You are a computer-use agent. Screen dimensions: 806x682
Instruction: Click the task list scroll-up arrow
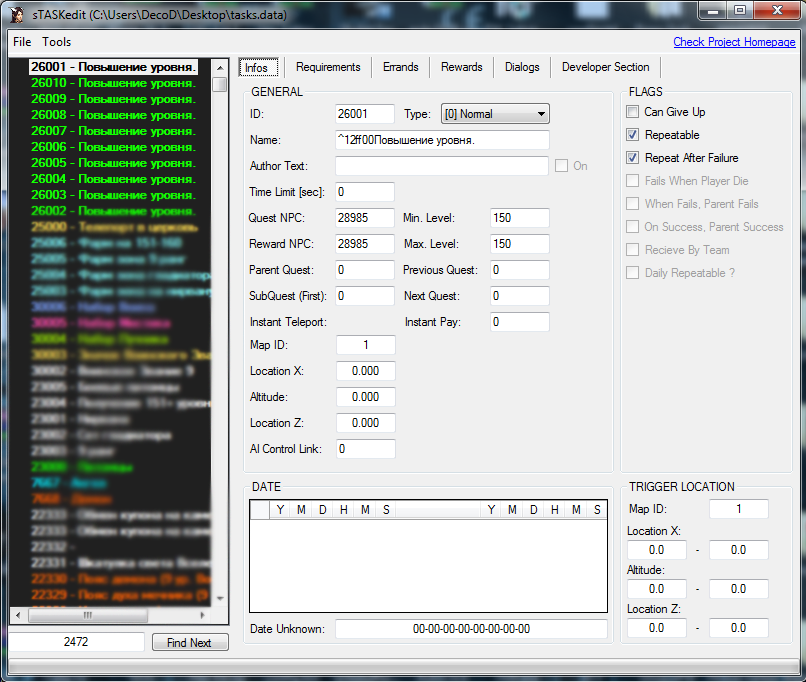click(x=220, y=66)
